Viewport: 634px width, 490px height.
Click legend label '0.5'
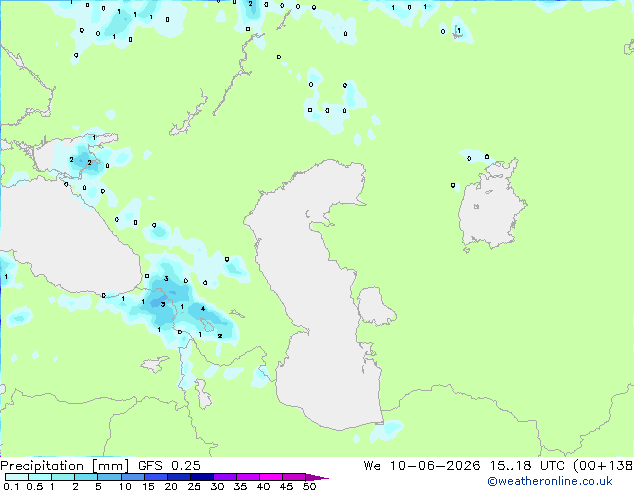click(x=34, y=486)
